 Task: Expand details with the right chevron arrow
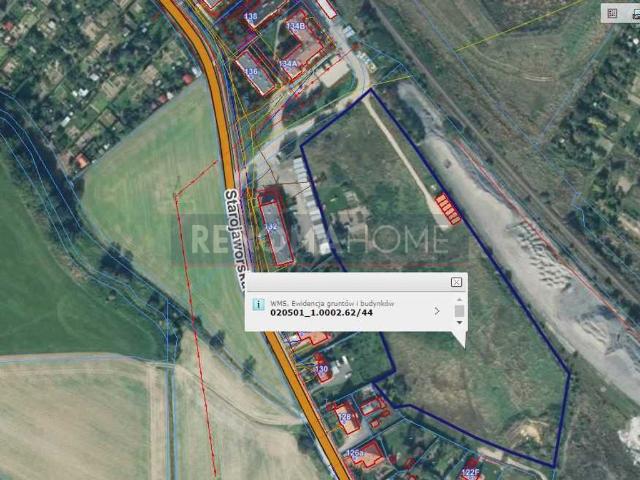tap(437, 311)
